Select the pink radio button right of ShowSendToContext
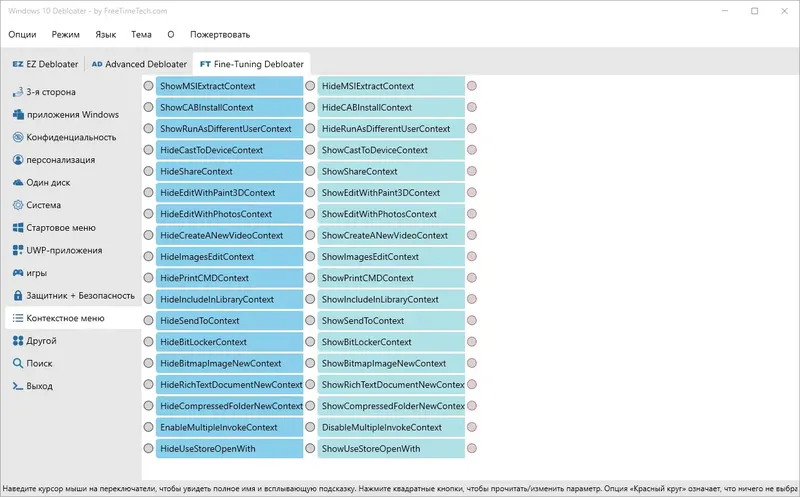 [x=472, y=321]
